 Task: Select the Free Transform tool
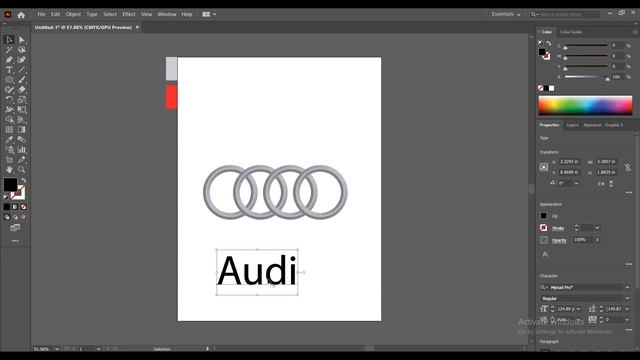[22, 110]
